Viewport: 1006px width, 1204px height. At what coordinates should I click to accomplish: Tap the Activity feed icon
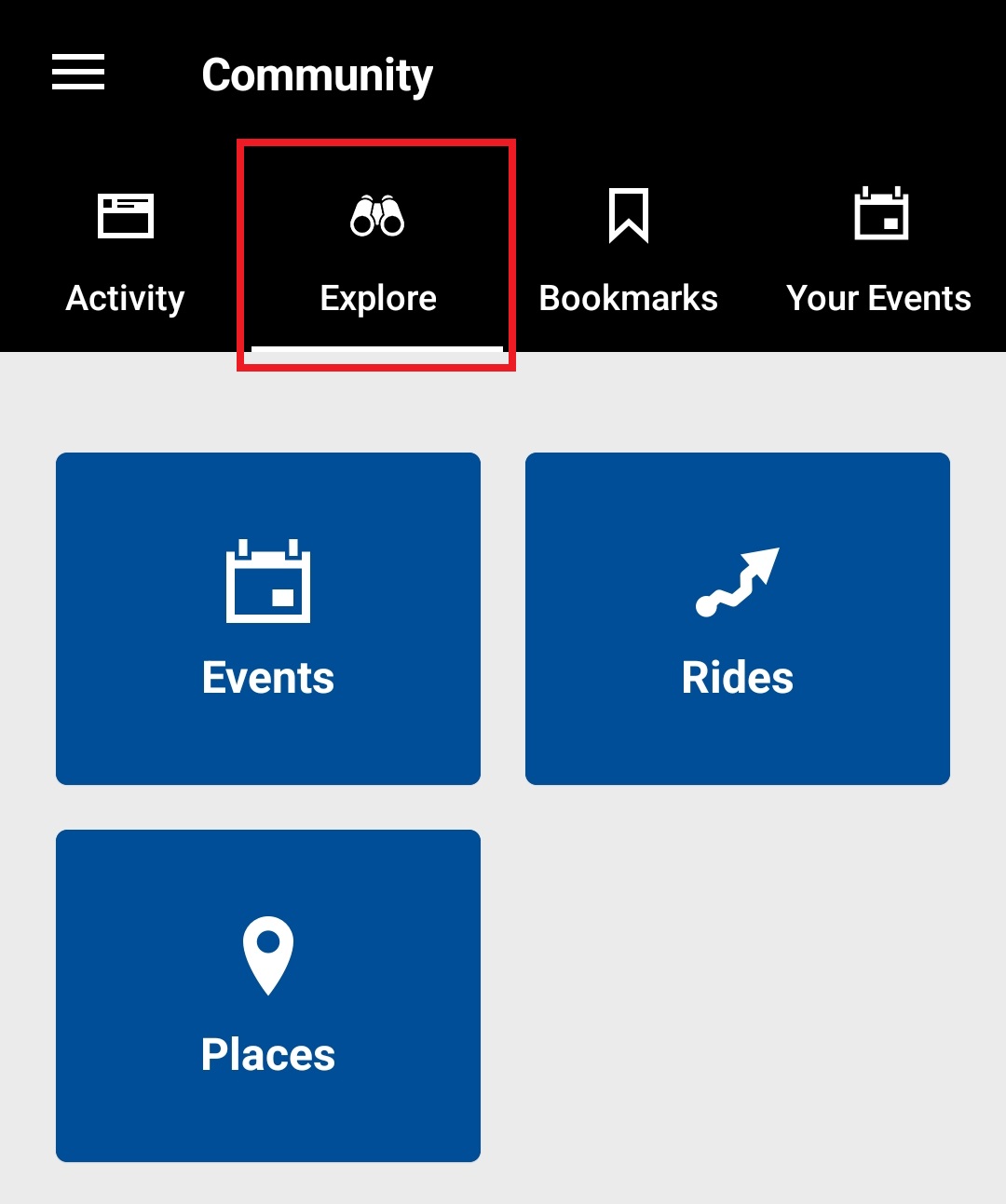tap(126, 216)
